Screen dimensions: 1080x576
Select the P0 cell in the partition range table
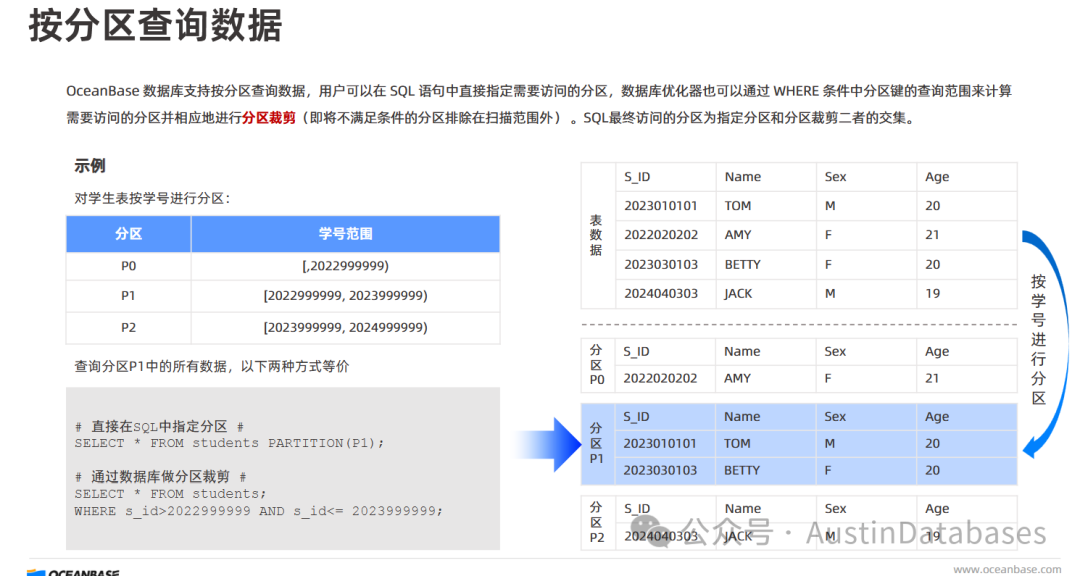pos(128,266)
